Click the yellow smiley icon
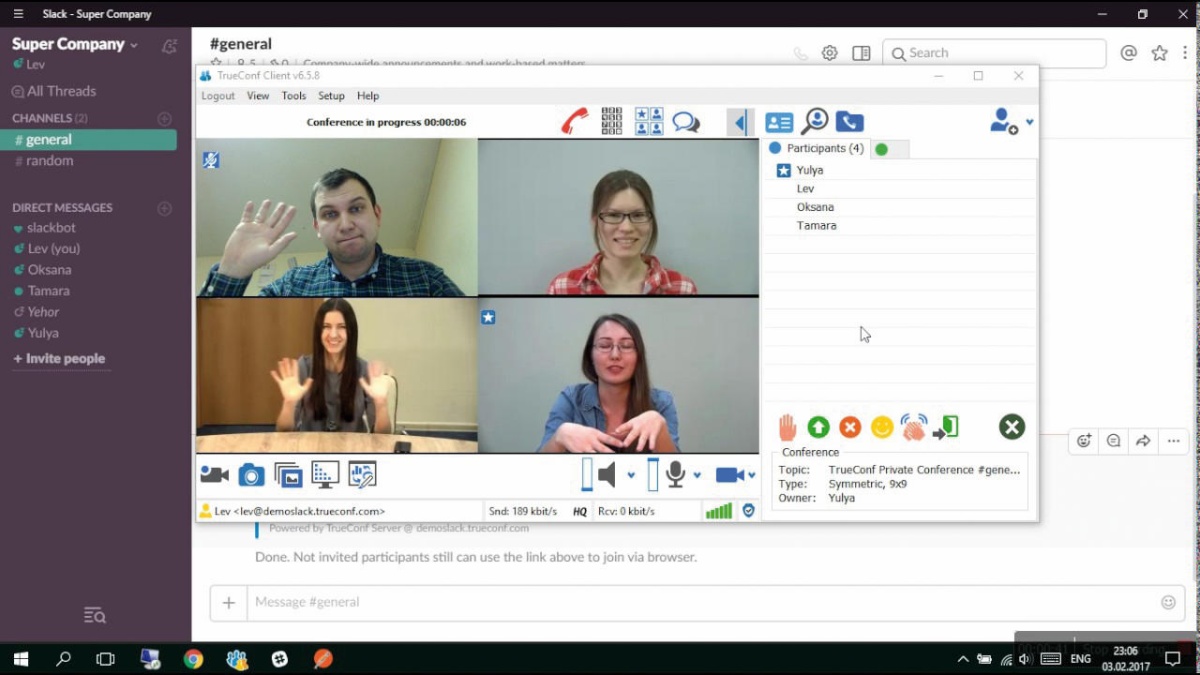This screenshot has width=1200, height=675. [x=881, y=428]
